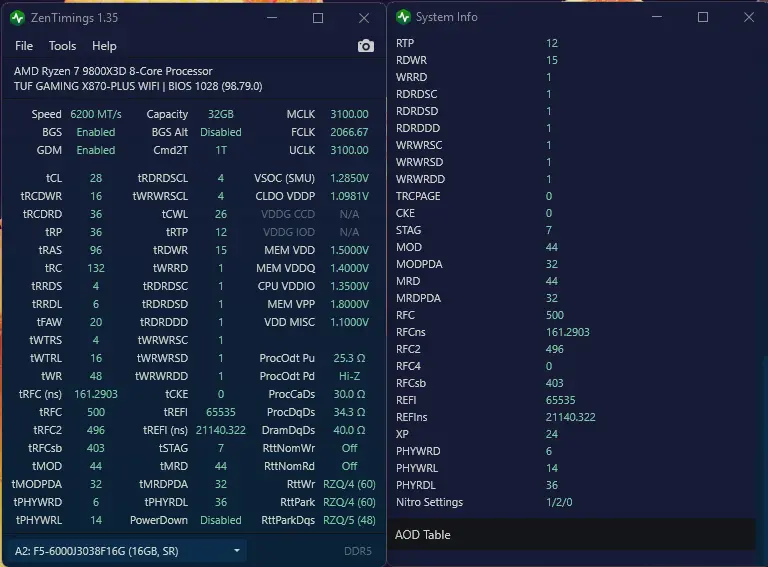Image resolution: width=768 pixels, height=567 pixels.
Task: Open the Help menu
Action: (x=104, y=46)
